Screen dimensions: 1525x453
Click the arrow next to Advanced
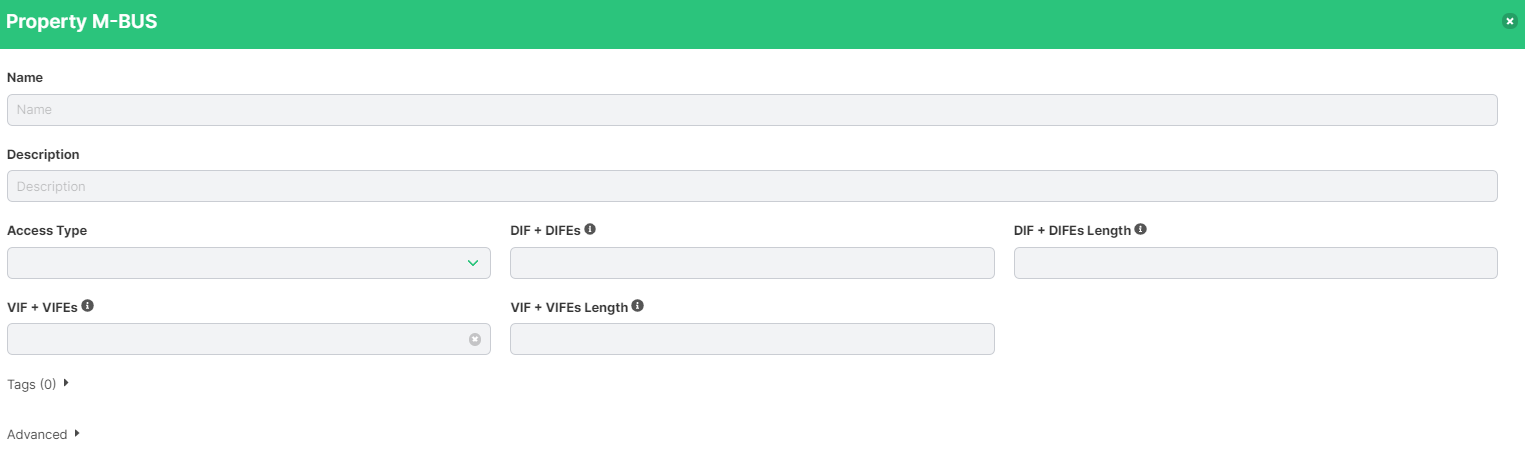(x=76, y=433)
